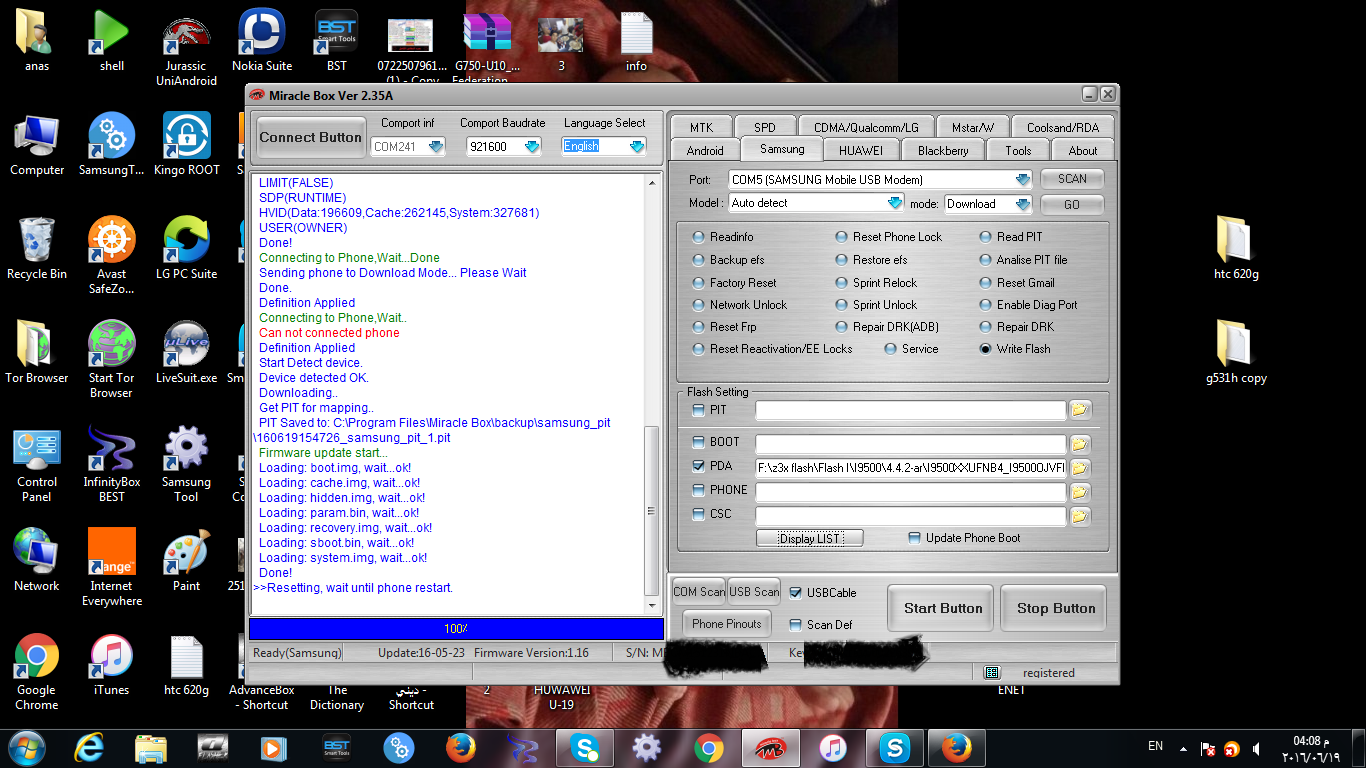Switch to the Blackberry tab
The image size is (1366, 768).
pos(943,150)
